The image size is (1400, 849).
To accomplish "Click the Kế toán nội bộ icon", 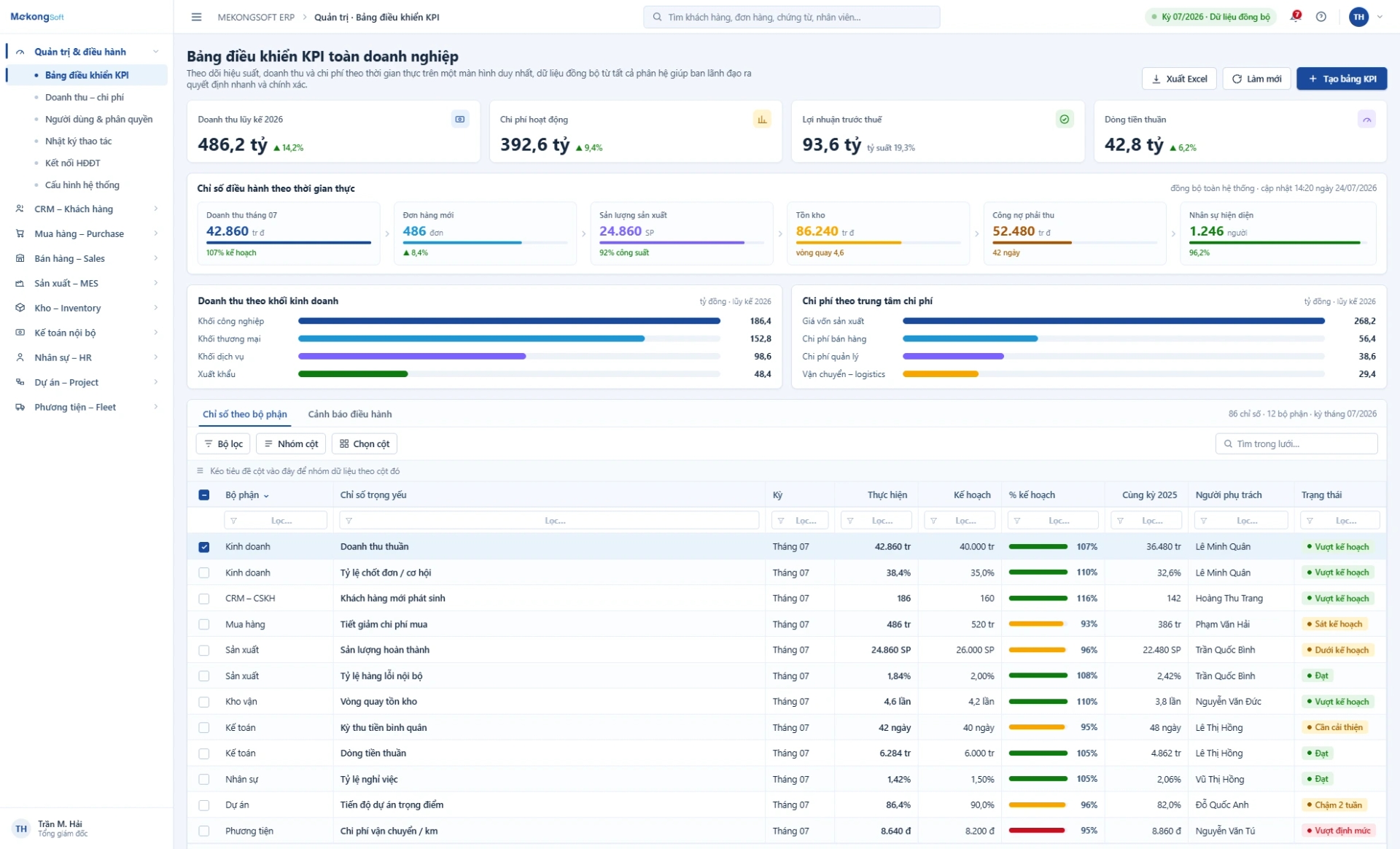I will 20,333.
